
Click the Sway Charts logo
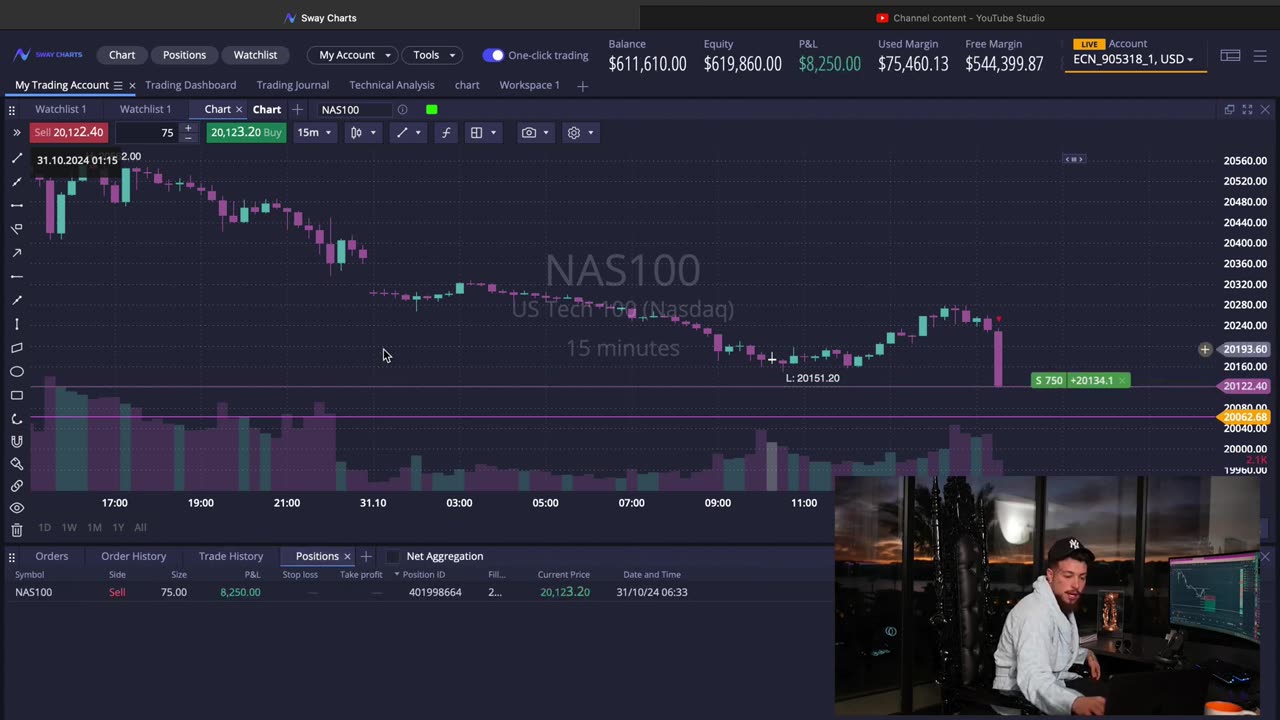point(47,55)
